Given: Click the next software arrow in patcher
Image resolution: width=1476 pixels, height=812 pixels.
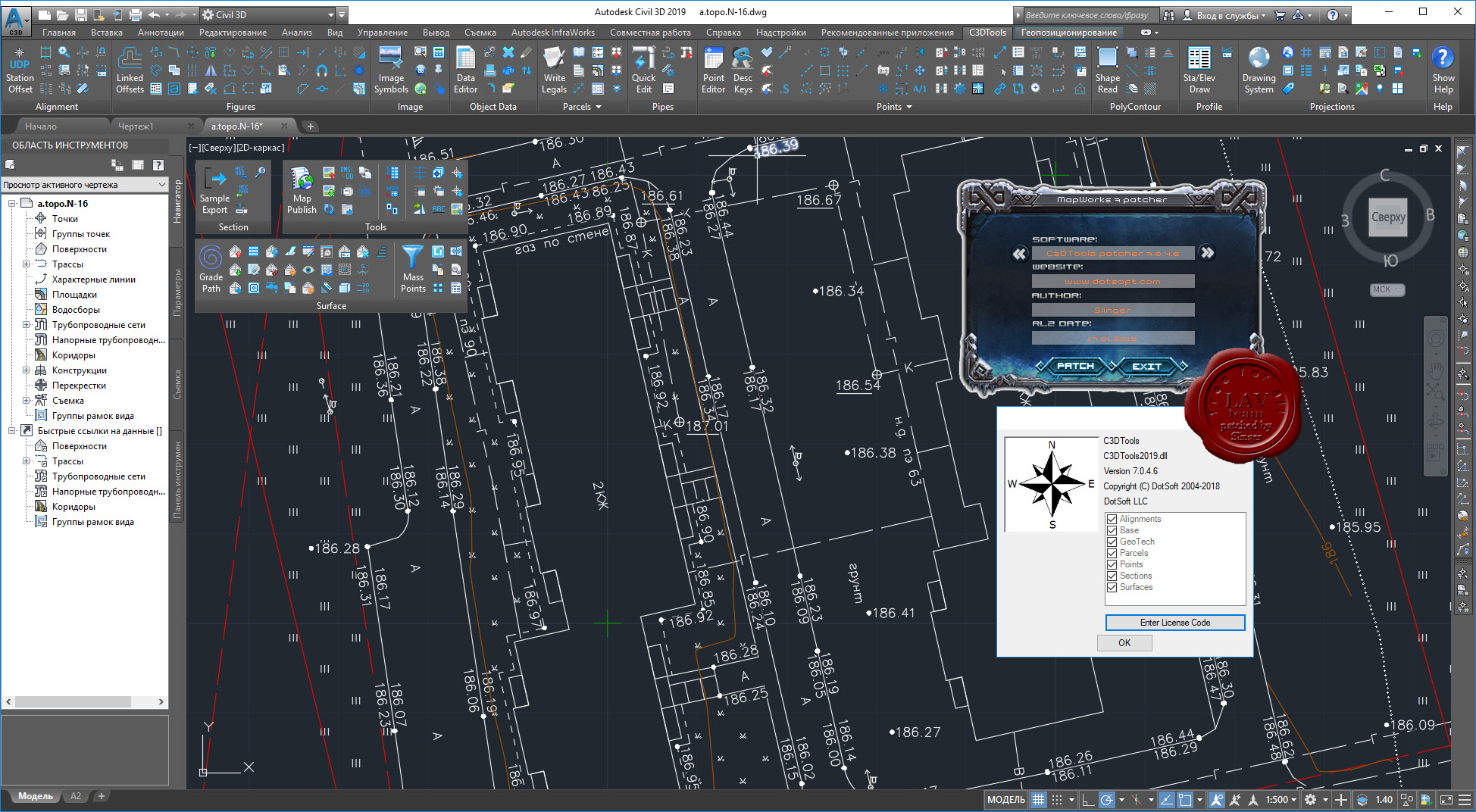Looking at the screenshot, I should pos(1208,253).
